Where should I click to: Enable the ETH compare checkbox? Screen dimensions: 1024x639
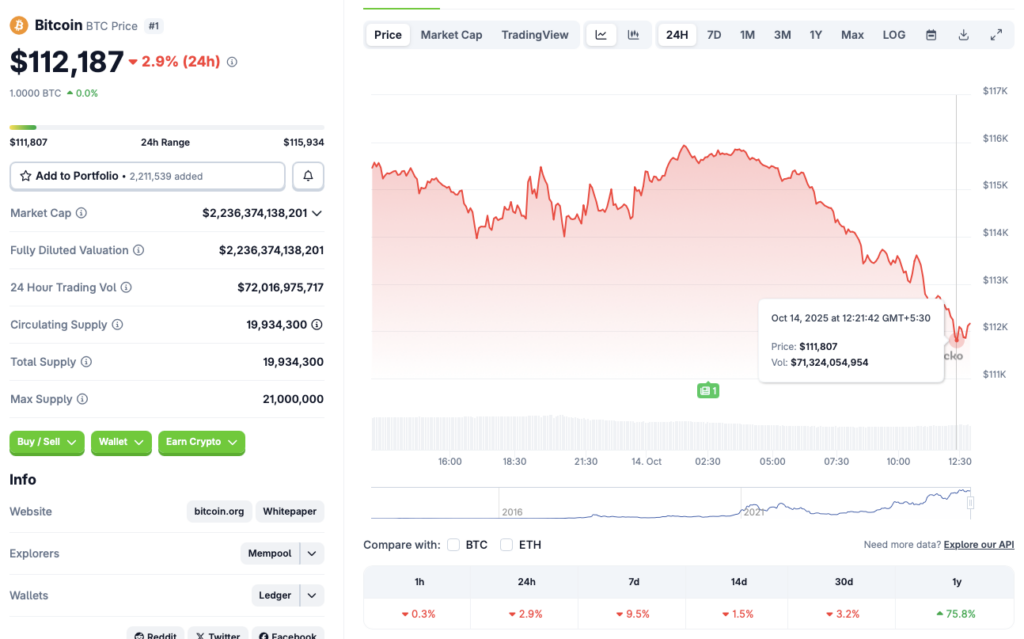coord(506,545)
